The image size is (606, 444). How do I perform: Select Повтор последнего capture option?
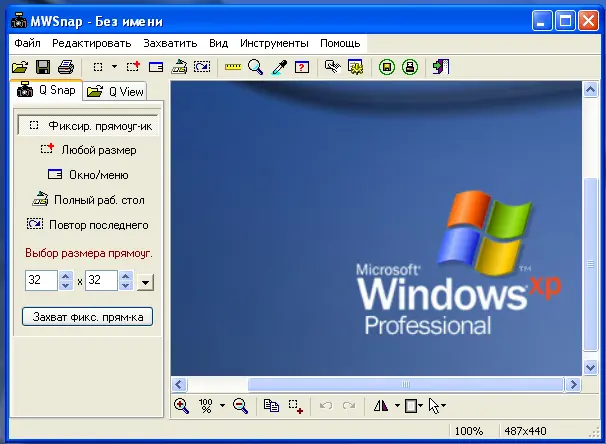point(87,225)
